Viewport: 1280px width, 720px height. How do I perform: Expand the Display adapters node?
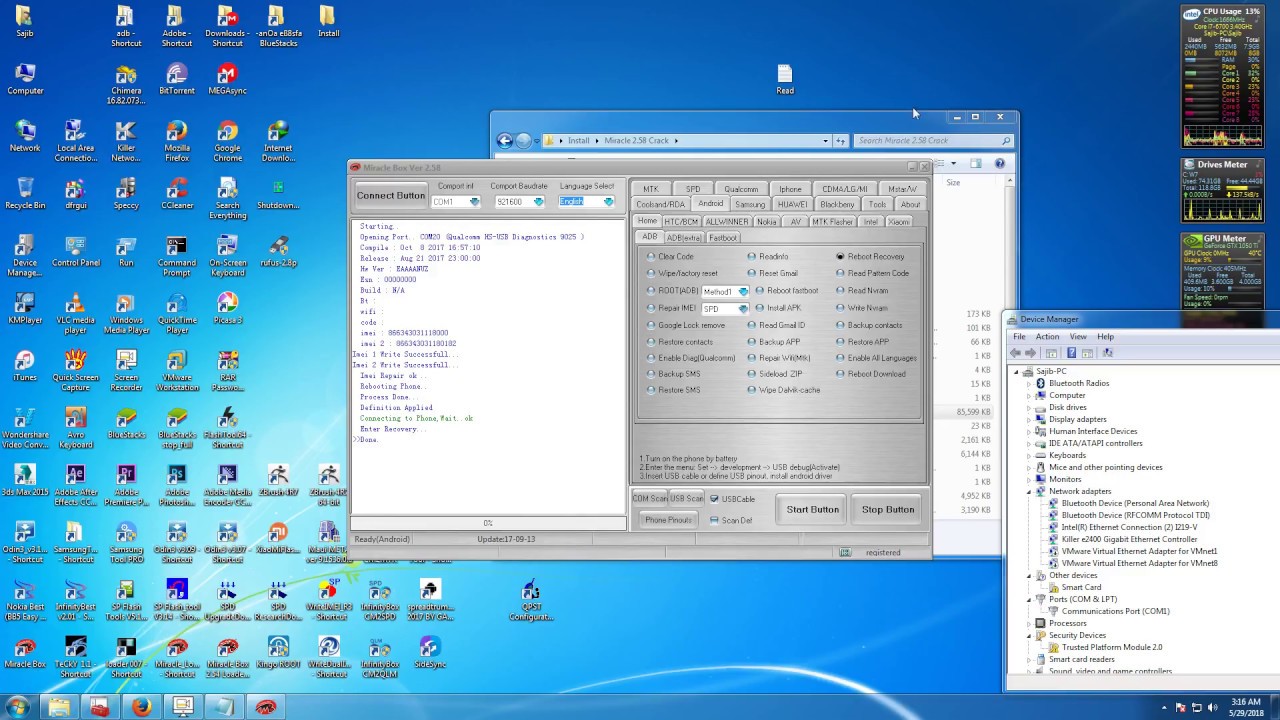(1029, 420)
